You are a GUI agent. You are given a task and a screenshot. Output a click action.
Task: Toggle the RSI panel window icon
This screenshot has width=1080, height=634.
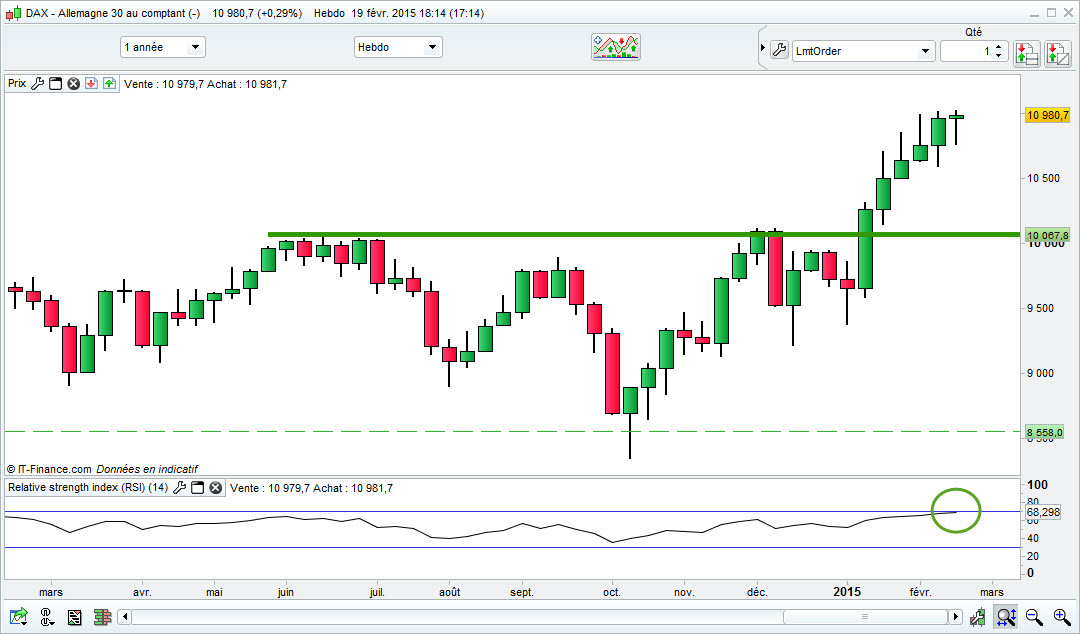click(197, 488)
